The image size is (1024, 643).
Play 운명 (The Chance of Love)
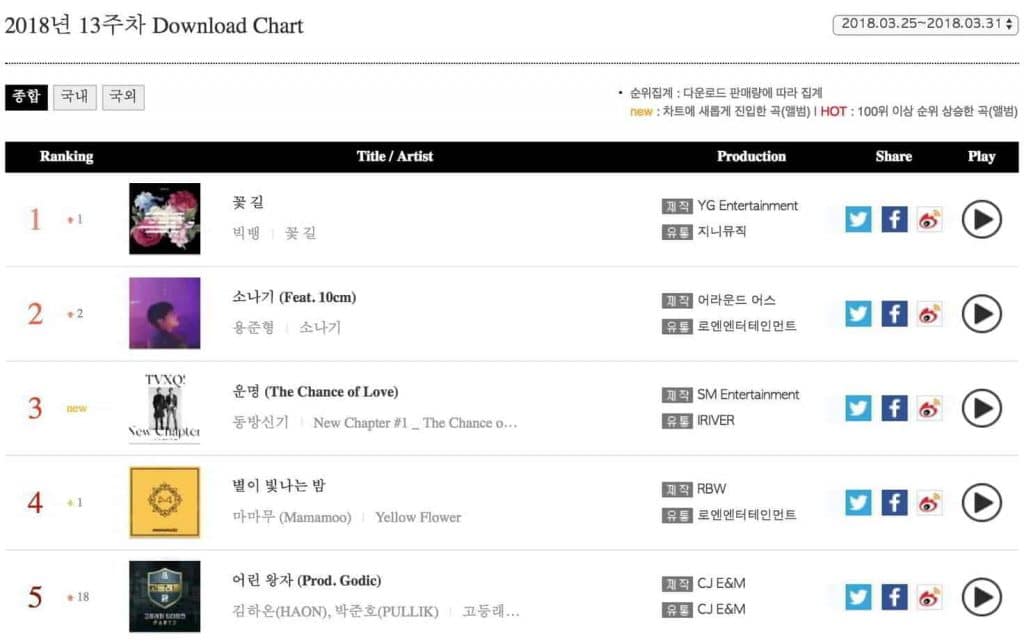click(x=981, y=408)
